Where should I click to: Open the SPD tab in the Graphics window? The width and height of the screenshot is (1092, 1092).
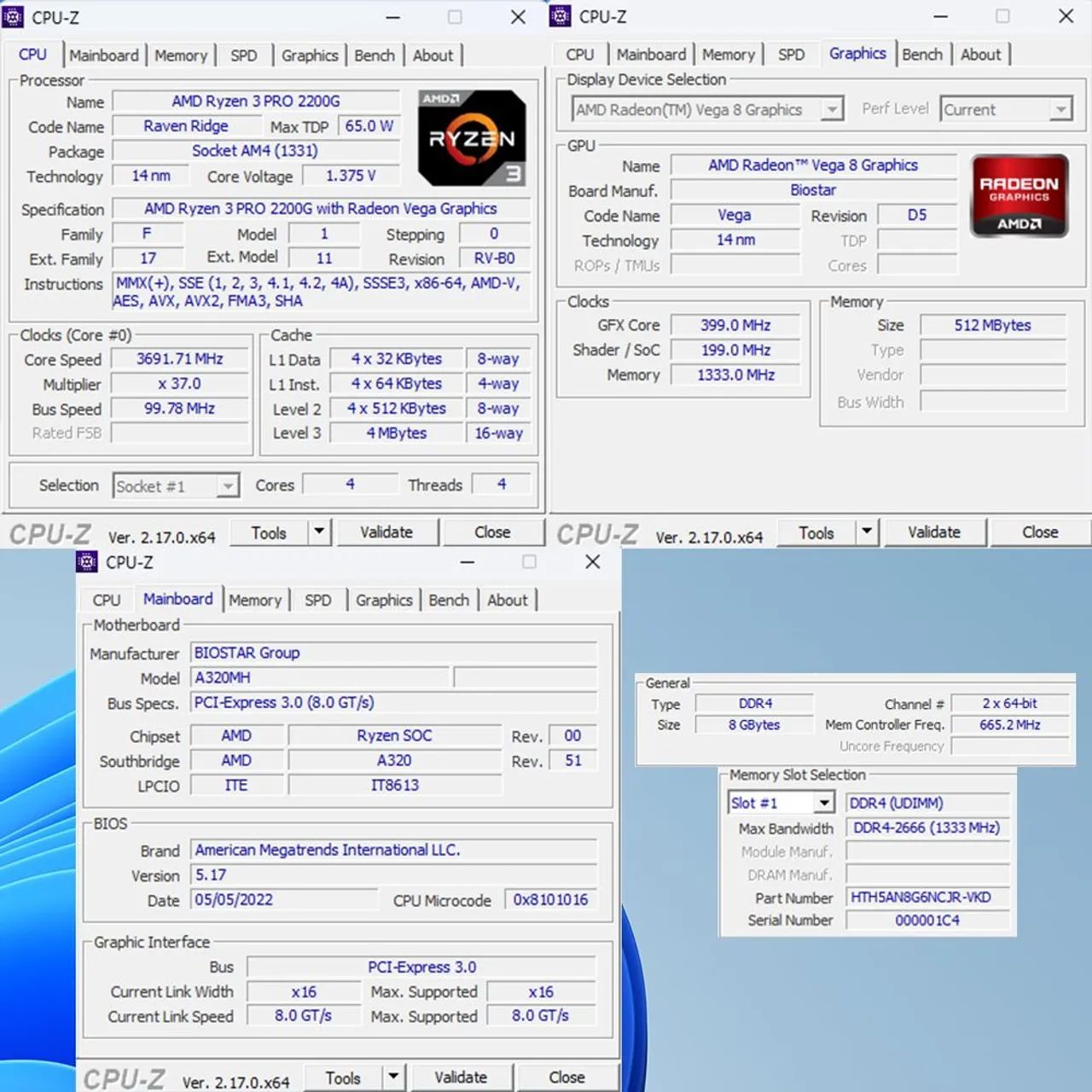click(x=791, y=55)
